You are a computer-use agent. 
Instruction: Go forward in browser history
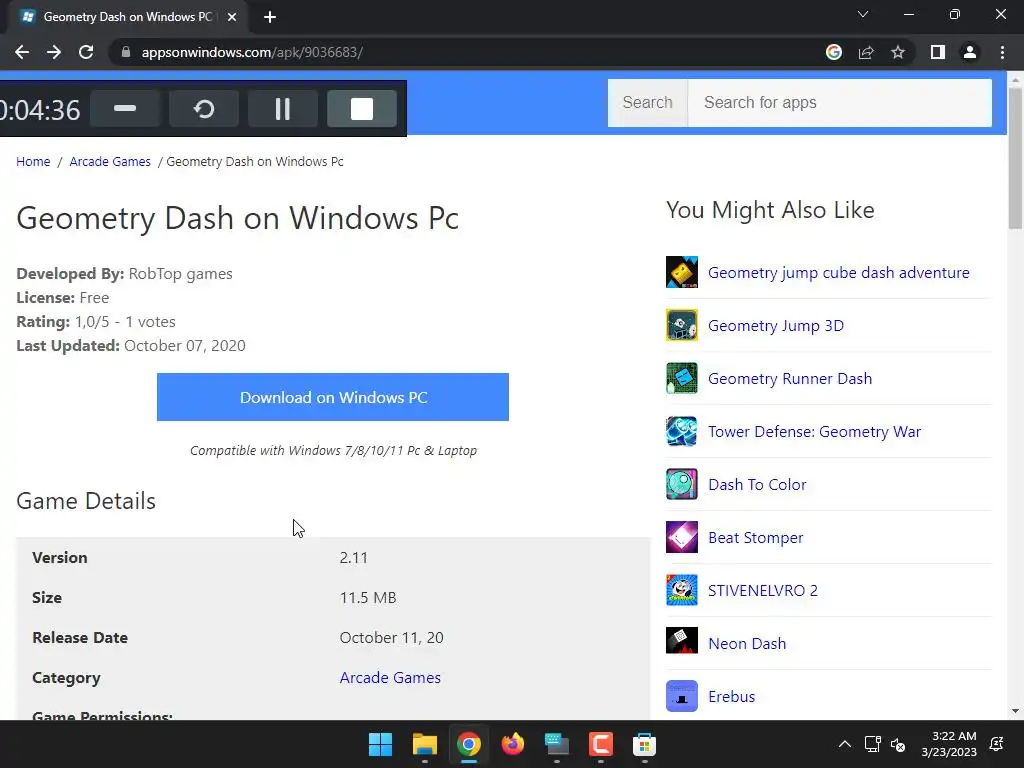[54, 52]
